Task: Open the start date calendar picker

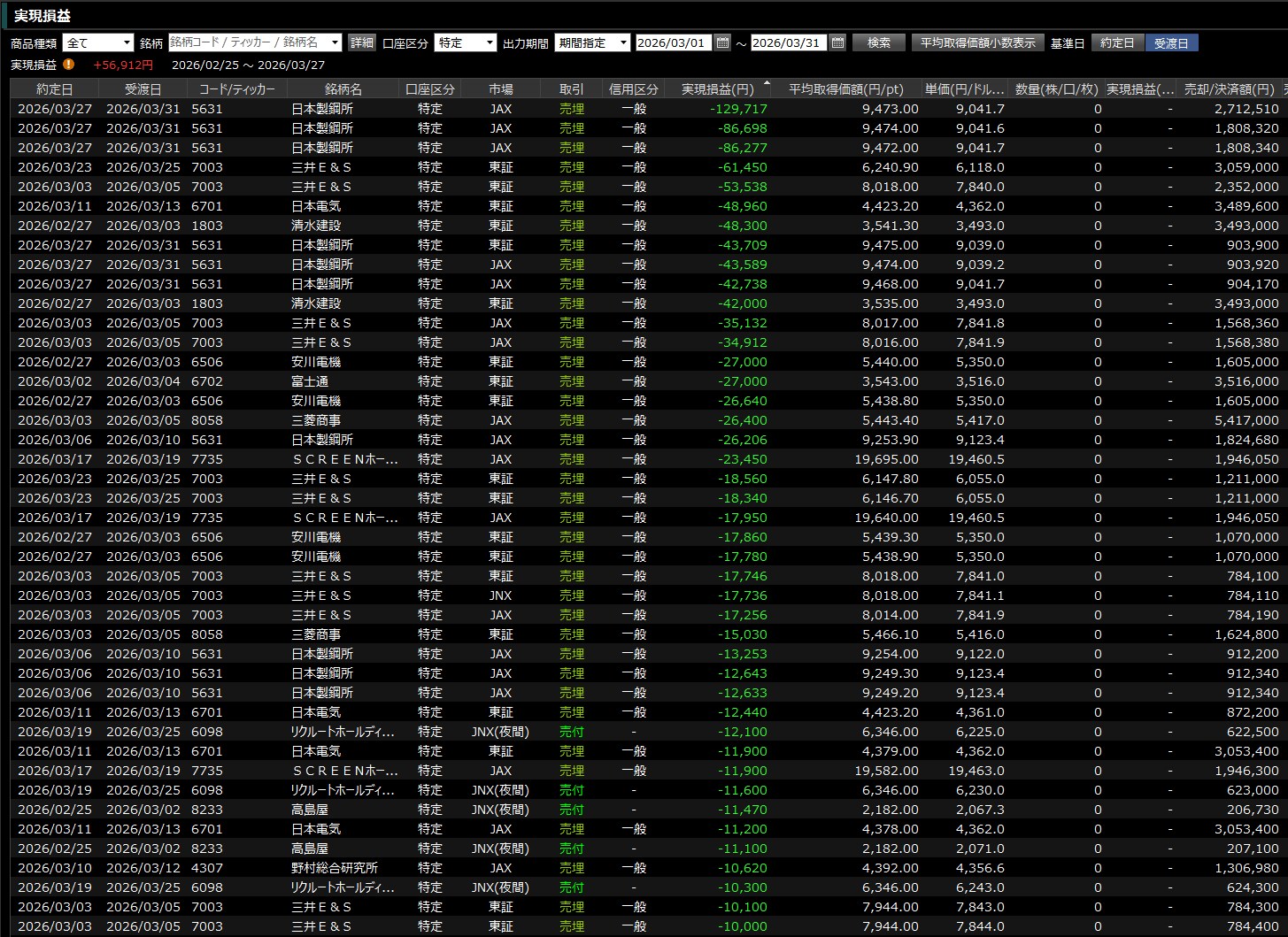Action: [722, 42]
